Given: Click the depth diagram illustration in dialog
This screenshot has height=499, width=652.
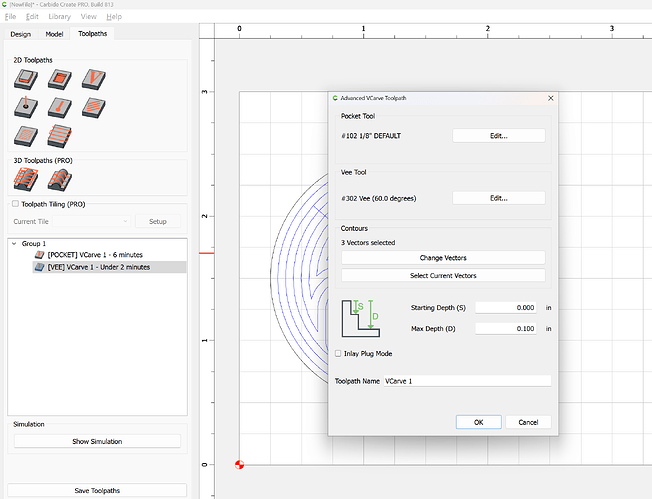Looking at the screenshot, I should (361, 318).
